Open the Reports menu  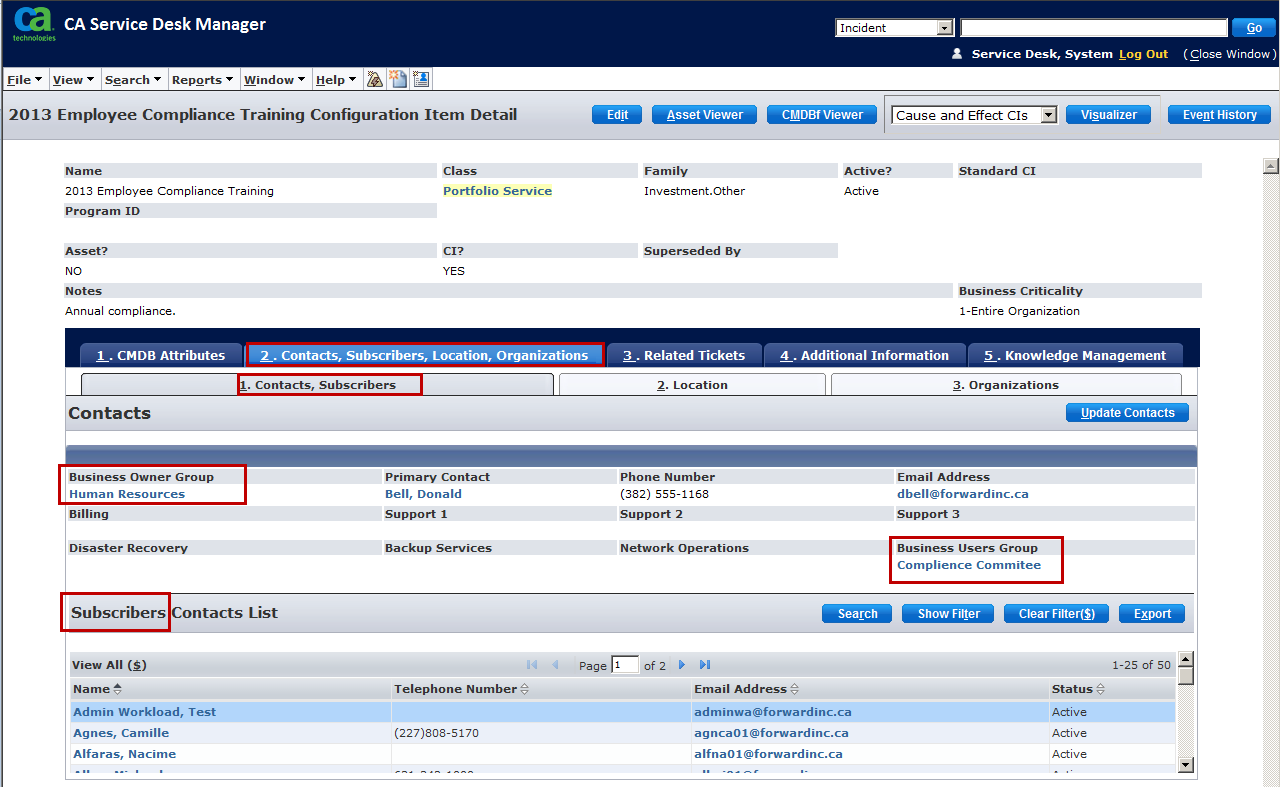[203, 80]
